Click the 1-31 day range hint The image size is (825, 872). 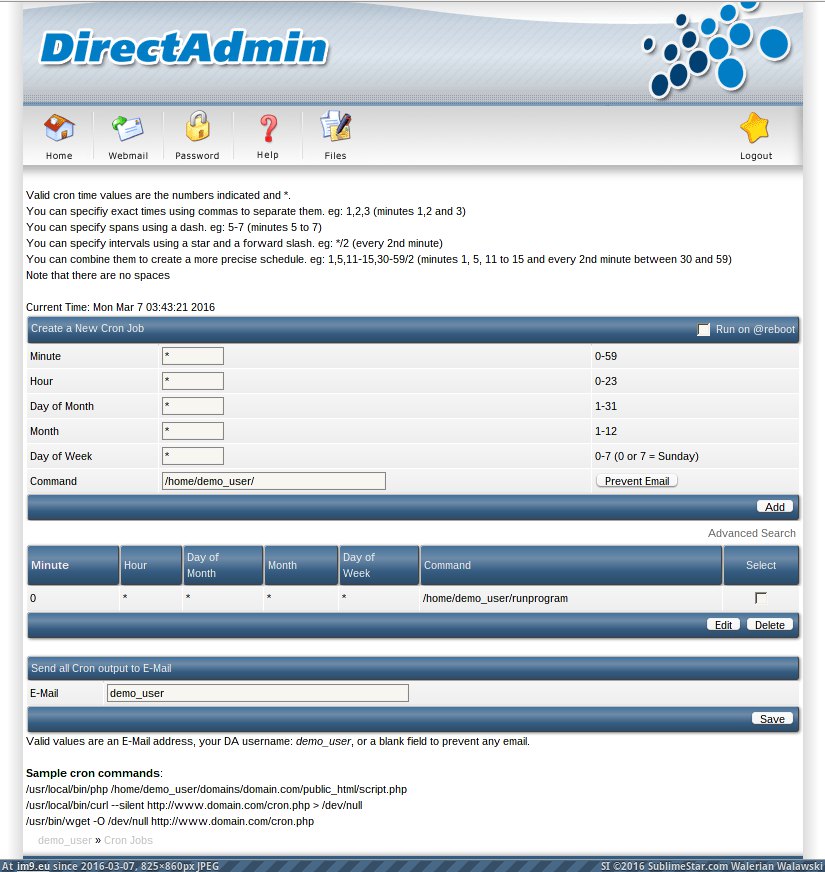click(x=606, y=406)
